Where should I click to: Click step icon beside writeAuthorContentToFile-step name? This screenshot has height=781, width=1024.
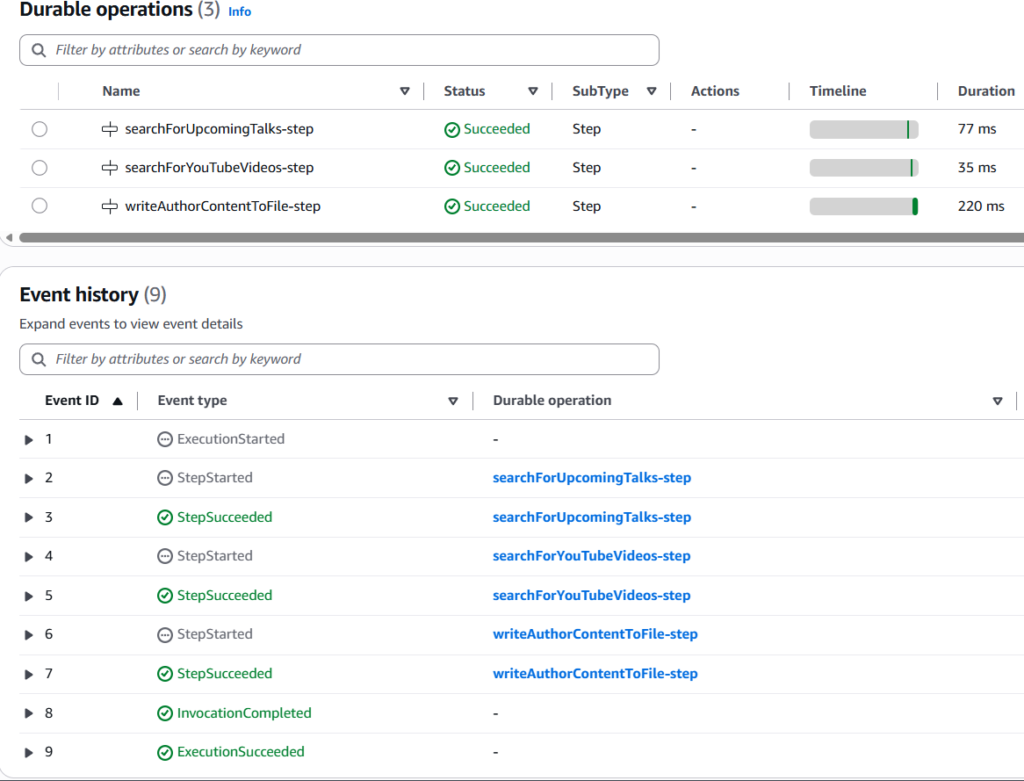(110, 206)
